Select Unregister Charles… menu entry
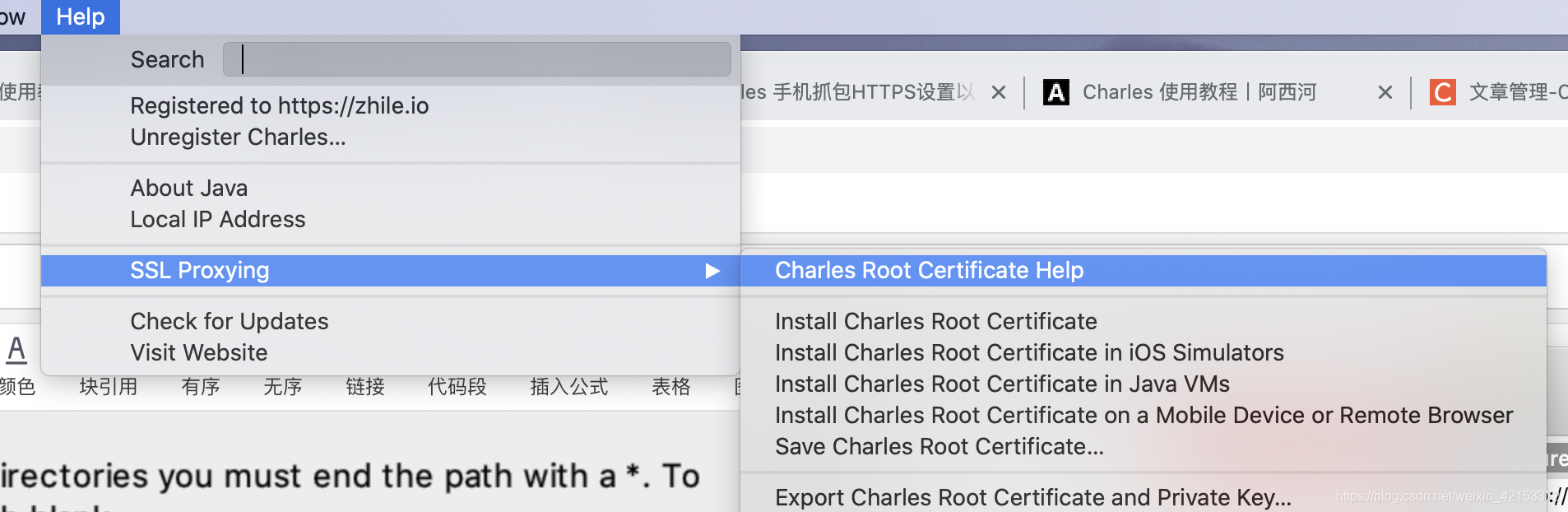The height and width of the screenshot is (512, 1568). (x=391, y=137)
